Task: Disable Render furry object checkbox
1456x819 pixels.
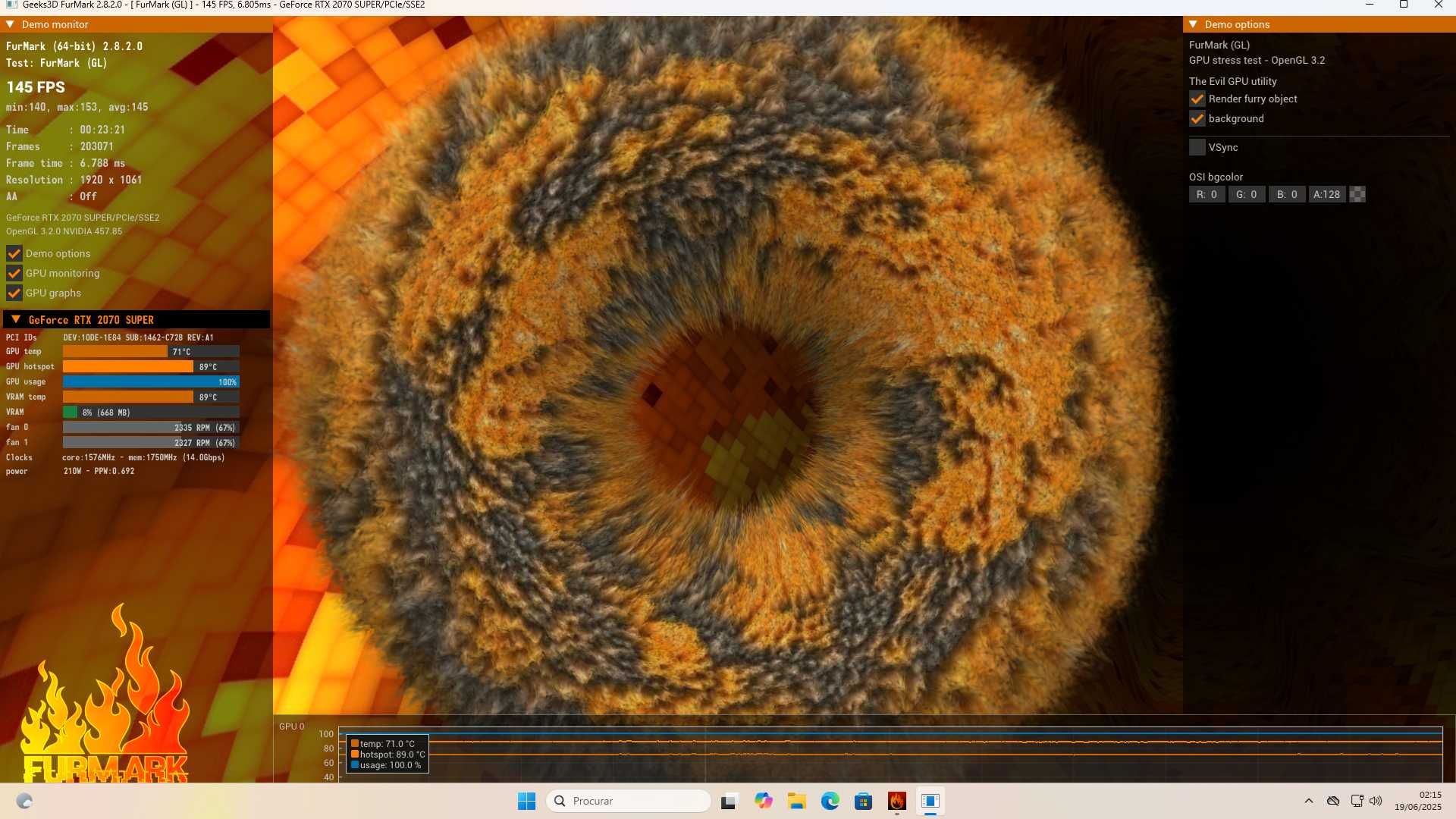Action: point(1197,99)
